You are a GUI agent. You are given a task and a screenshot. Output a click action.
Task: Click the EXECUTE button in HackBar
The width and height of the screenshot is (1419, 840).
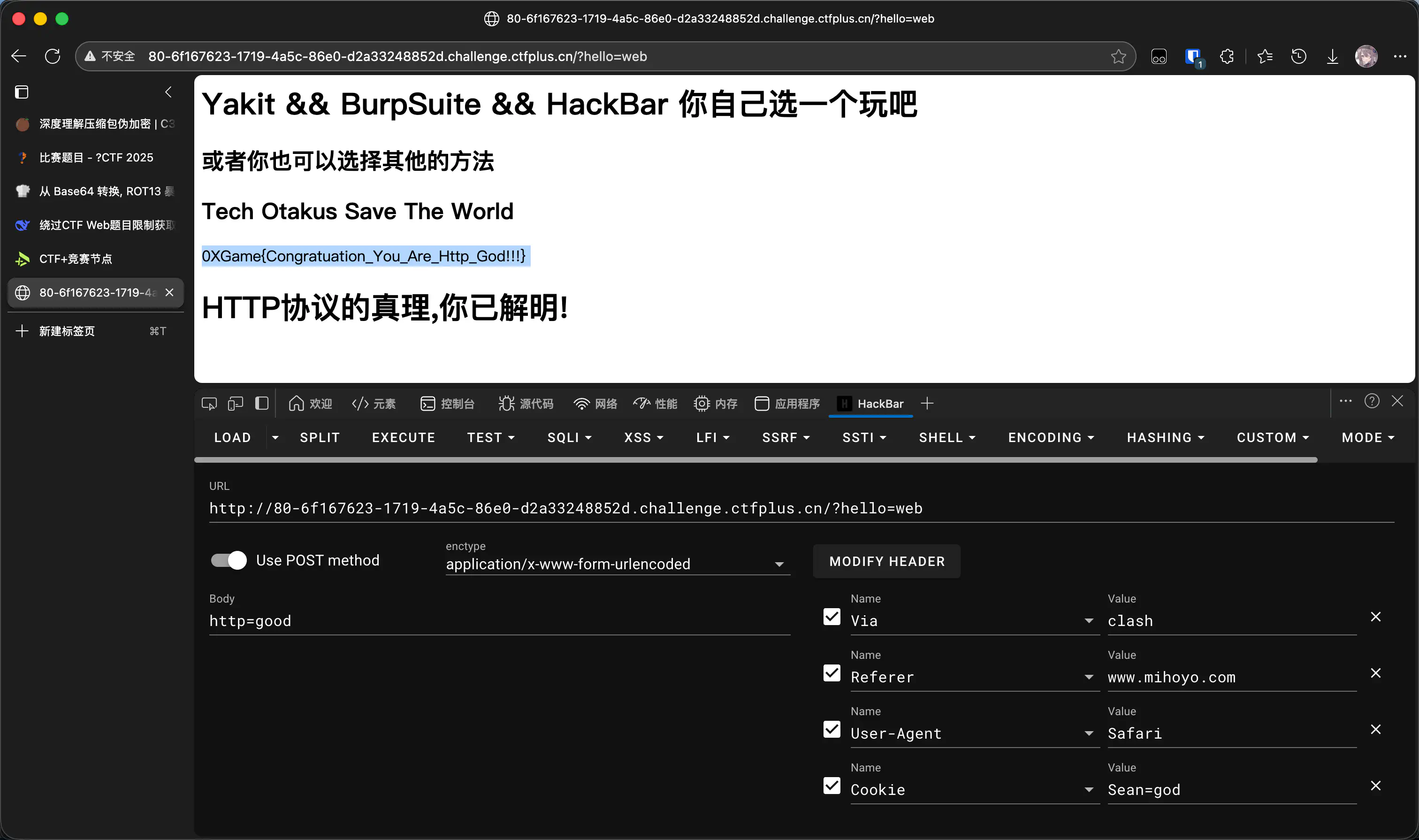click(403, 437)
